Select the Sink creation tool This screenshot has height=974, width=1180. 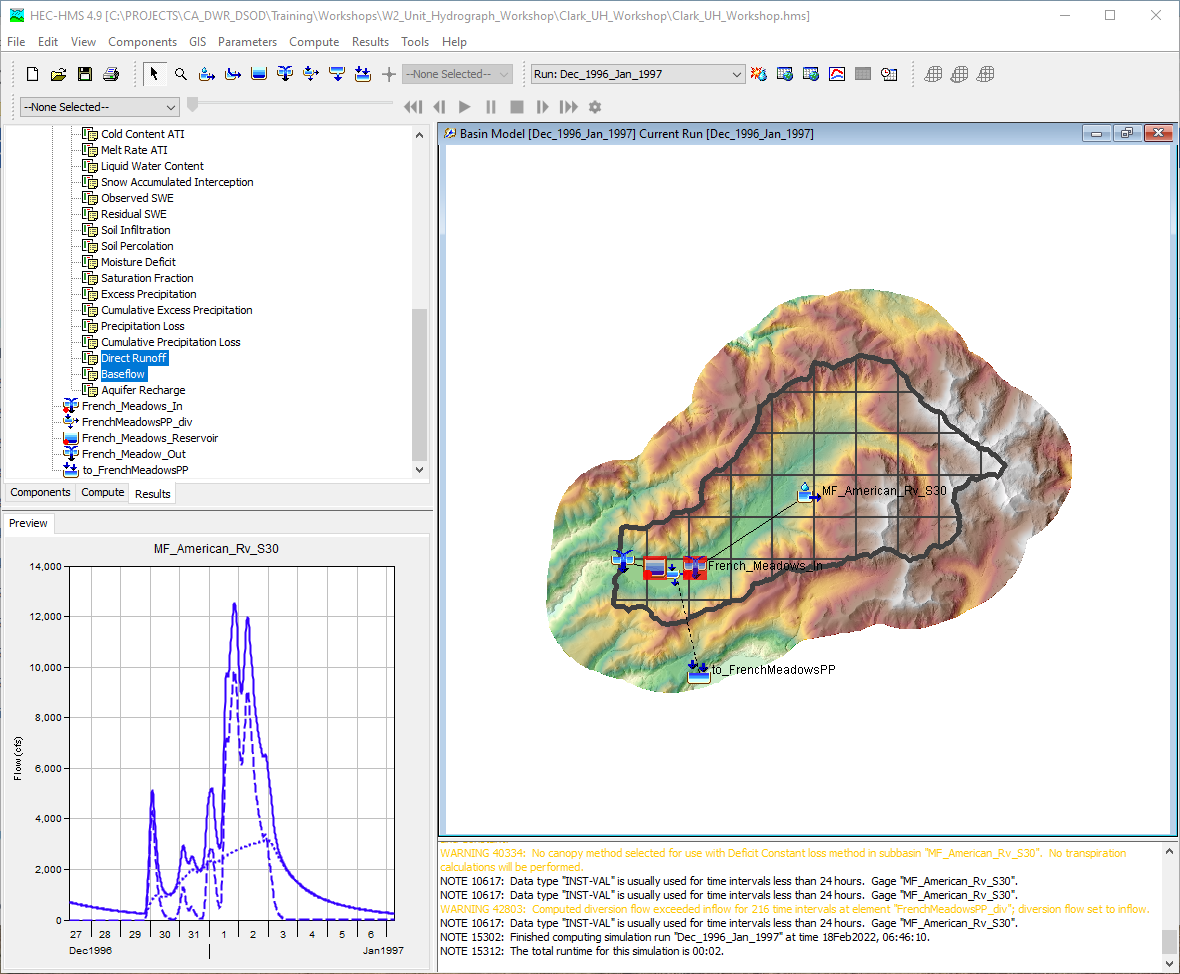coord(361,73)
